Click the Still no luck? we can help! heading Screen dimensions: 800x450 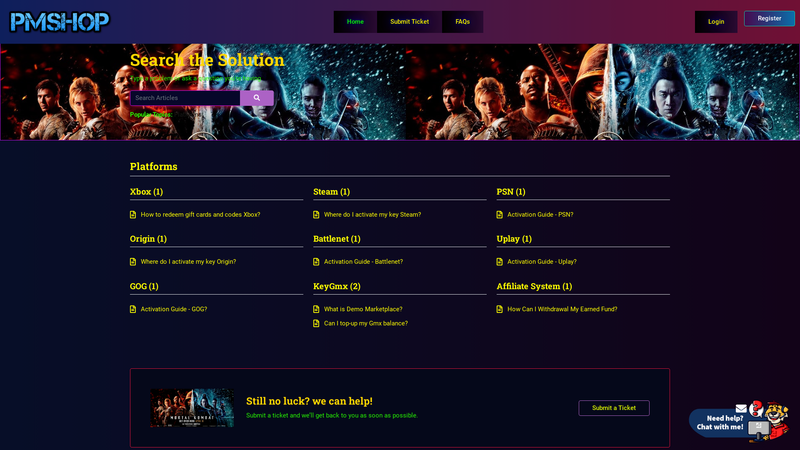309,402
